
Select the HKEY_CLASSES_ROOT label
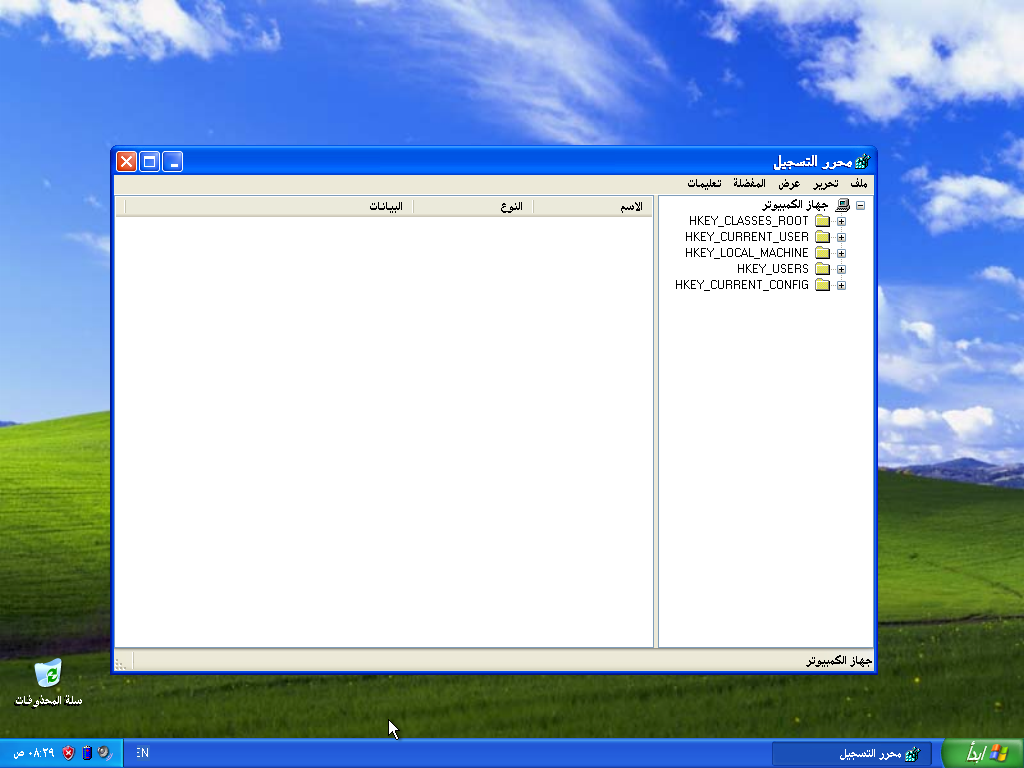pos(748,221)
